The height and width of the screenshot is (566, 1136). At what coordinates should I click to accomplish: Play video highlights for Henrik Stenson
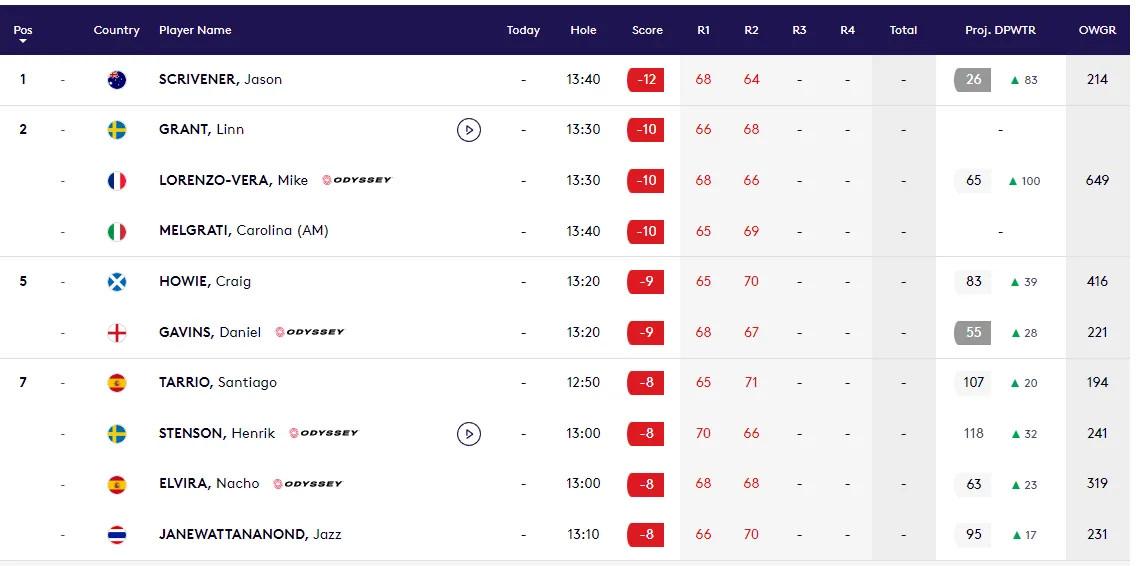(x=469, y=434)
